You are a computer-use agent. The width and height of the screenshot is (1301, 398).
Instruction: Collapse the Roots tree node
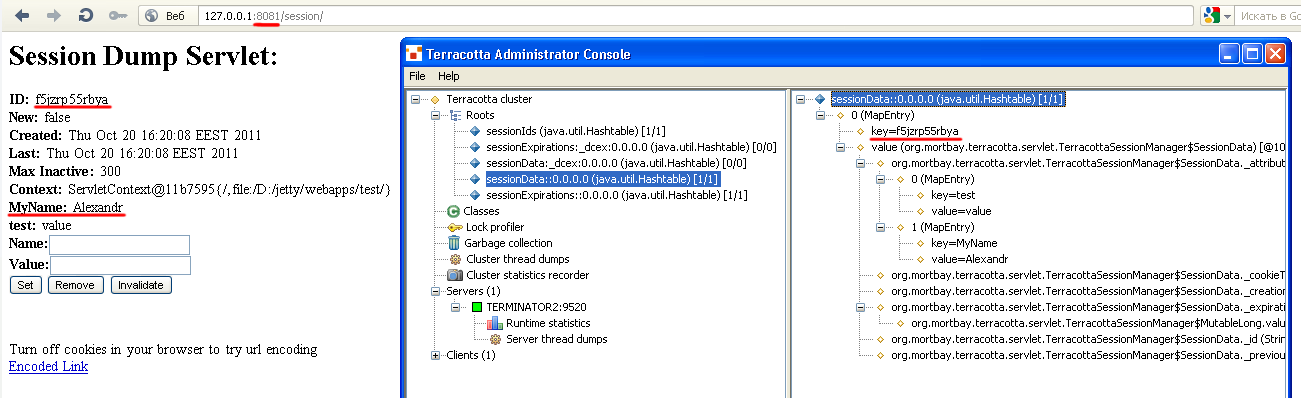click(x=435, y=115)
